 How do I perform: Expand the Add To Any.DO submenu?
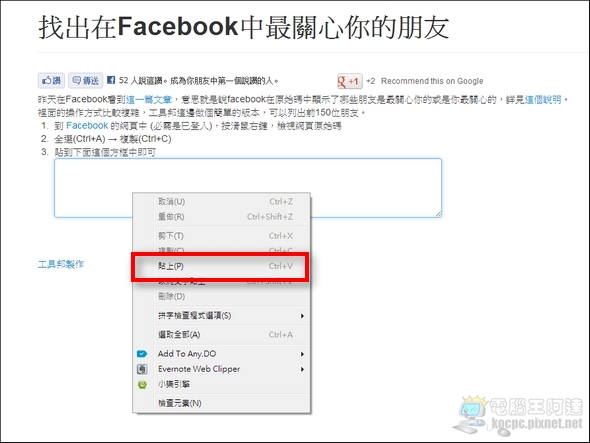[225, 354]
